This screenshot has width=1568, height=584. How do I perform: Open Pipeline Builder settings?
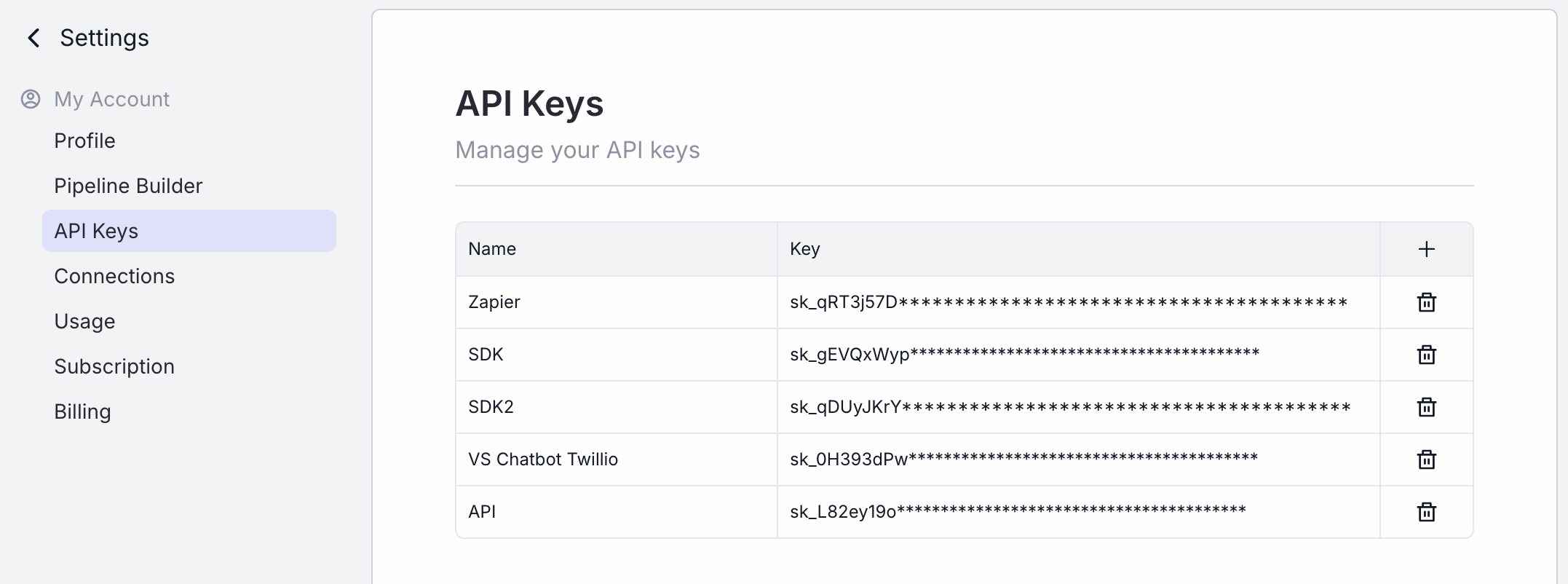point(189,186)
